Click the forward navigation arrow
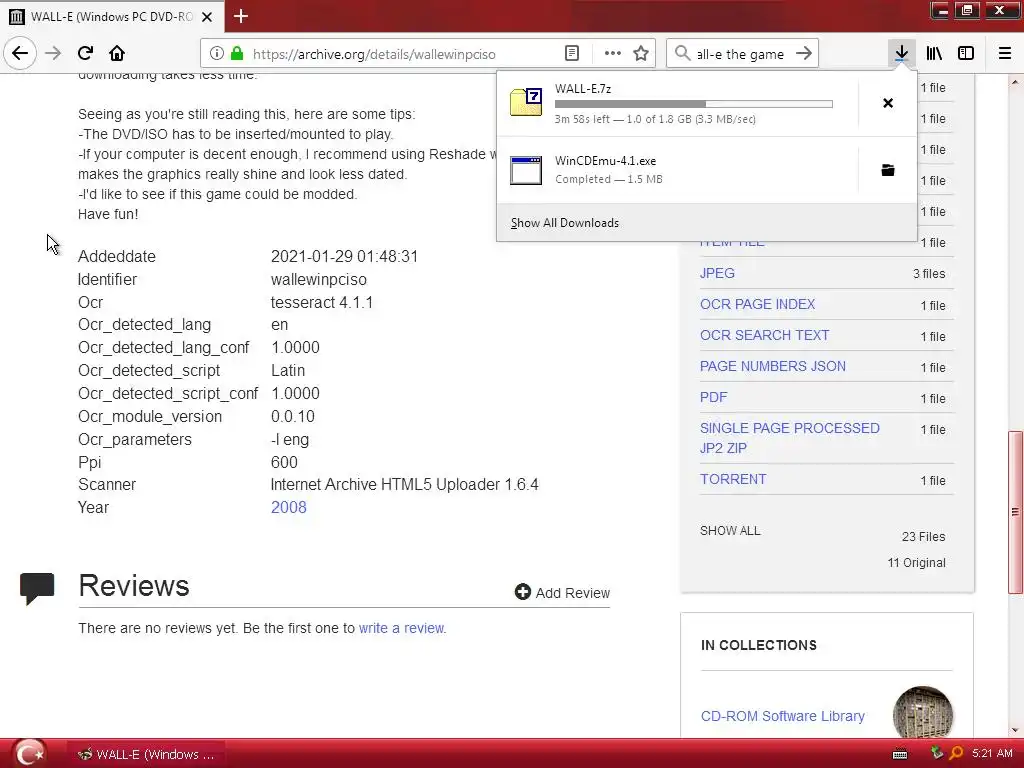Image resolution: width=1024 pixels, height=768 pixels. [53, 54]
